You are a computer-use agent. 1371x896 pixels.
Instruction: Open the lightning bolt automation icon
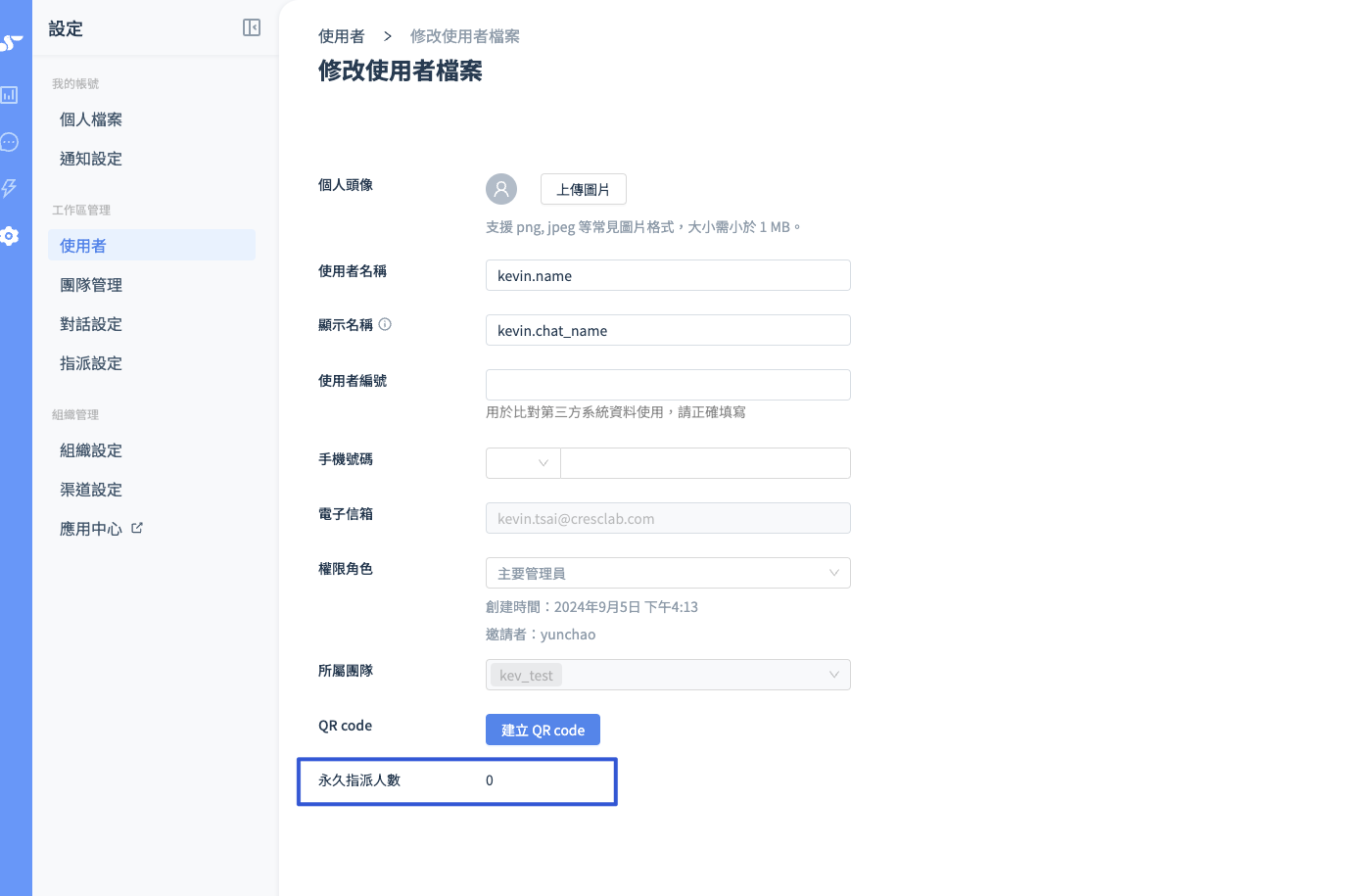tap(9, 188)
